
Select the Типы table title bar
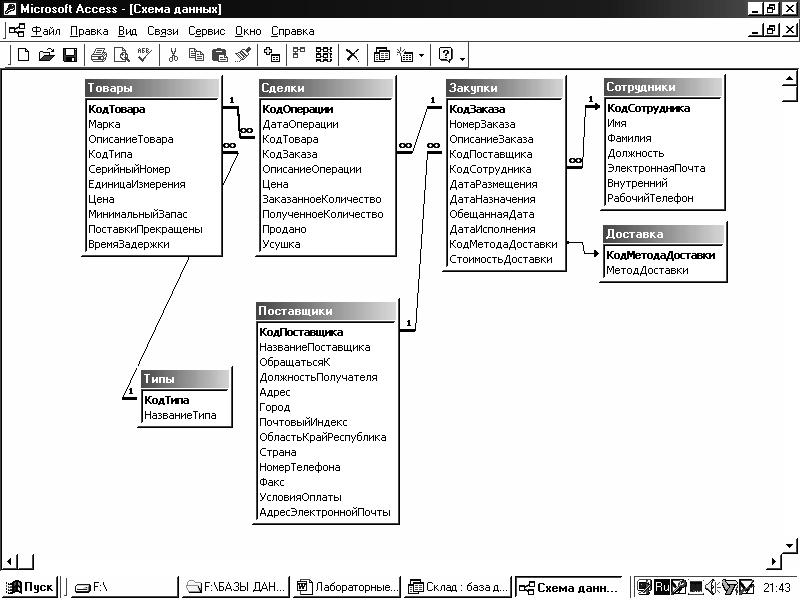[x=185, y=379]
